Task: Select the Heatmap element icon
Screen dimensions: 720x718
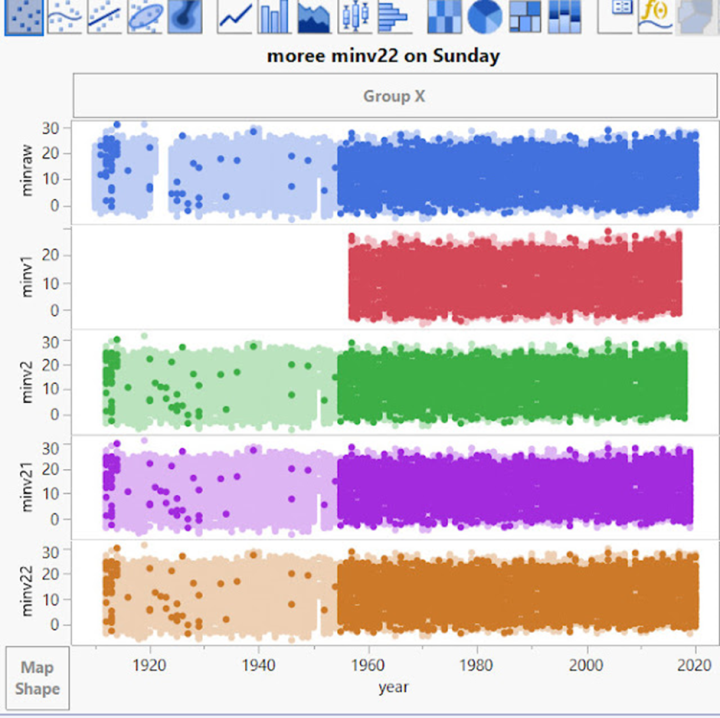Action: click(446, 15)
